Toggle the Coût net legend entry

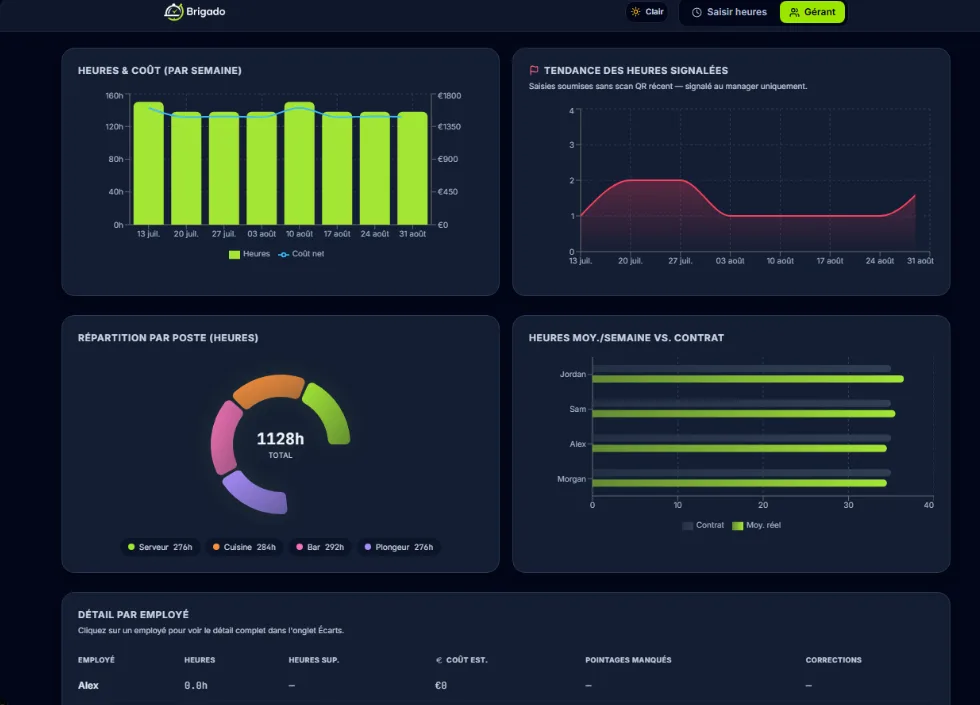tap(301, 254)
